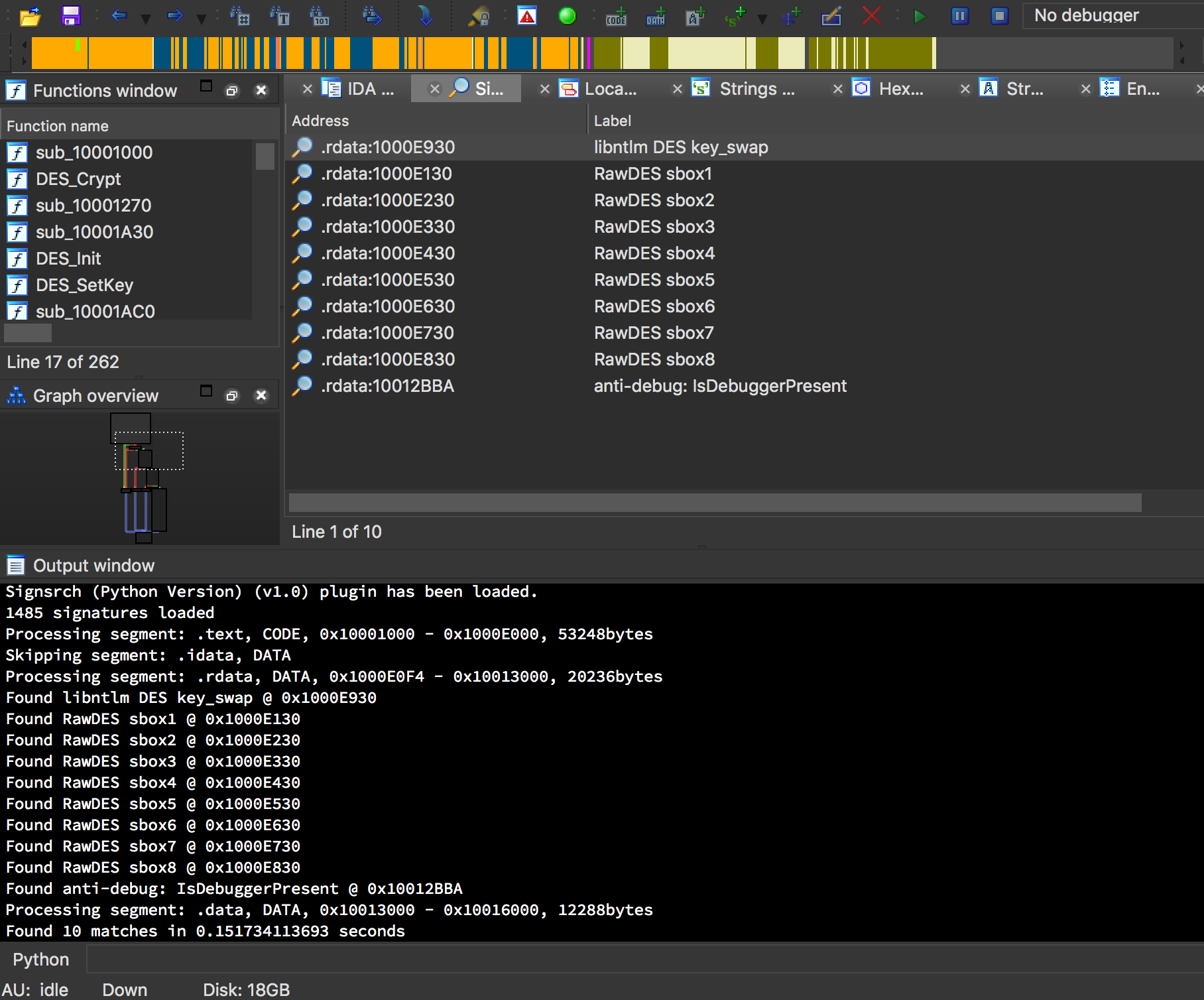Screen dimensions: 1204x1000
Task: Close the Functions window panel
Action: 261,90
